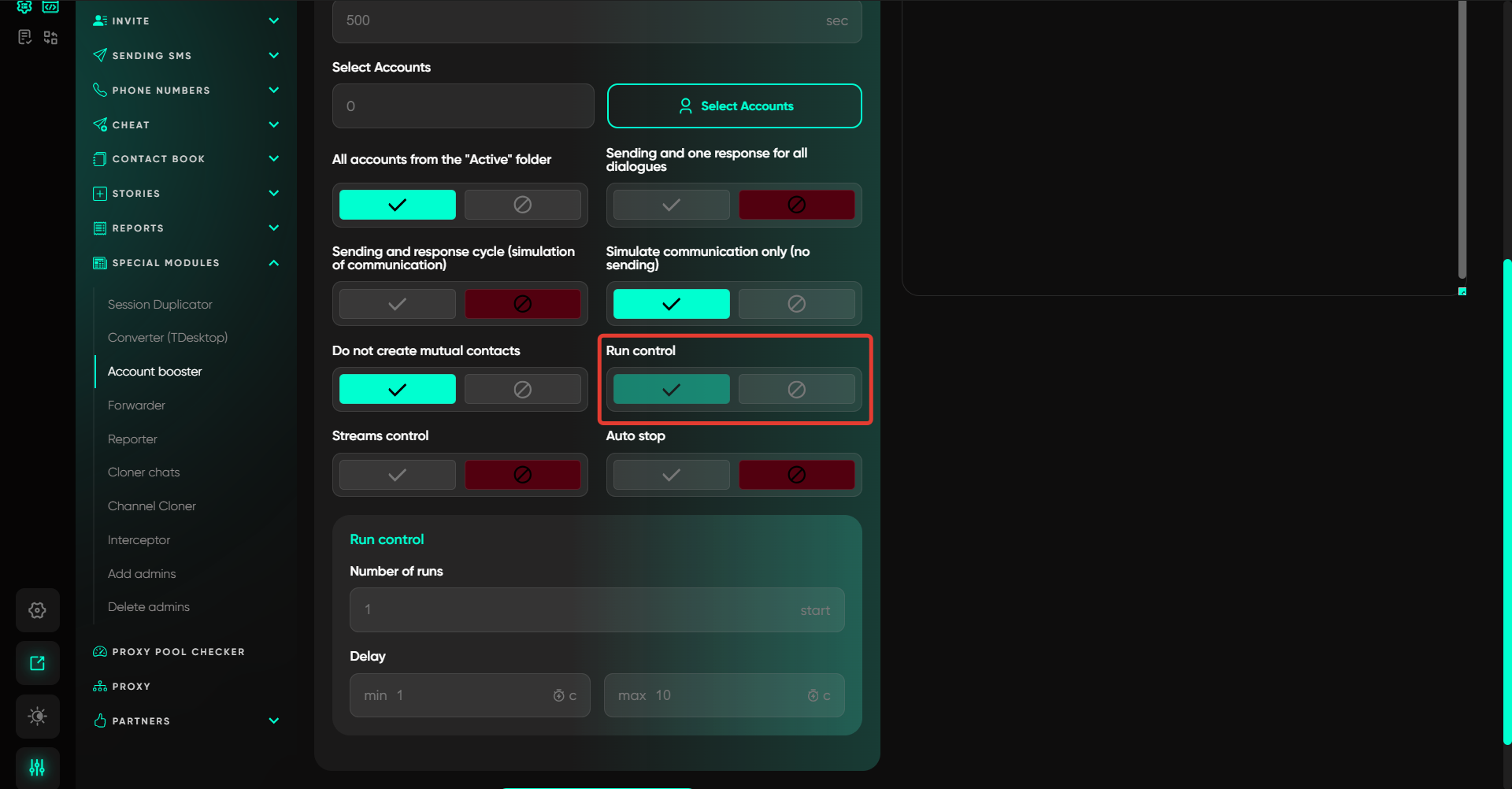Click the Select Accounts button

click(x=734, y=106)
